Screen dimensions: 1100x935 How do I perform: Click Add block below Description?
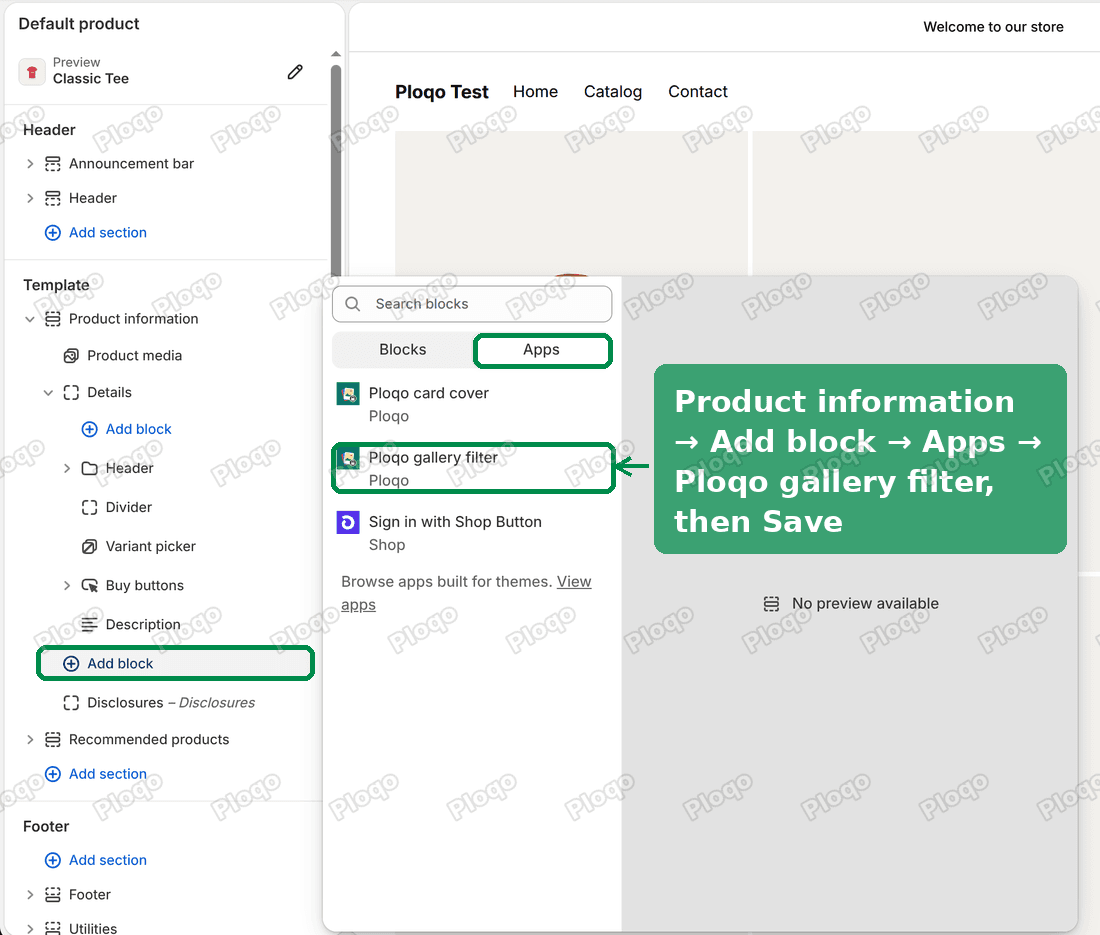tap(175, 664)
